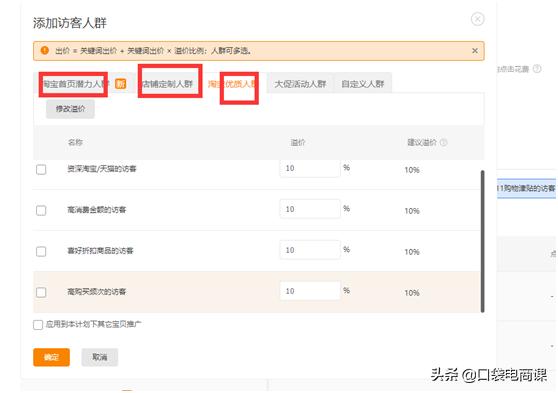Click the 新 badge beside 淘宝首页潜力人群
Viewport: 558px width, 393px height.
(121, 84)
